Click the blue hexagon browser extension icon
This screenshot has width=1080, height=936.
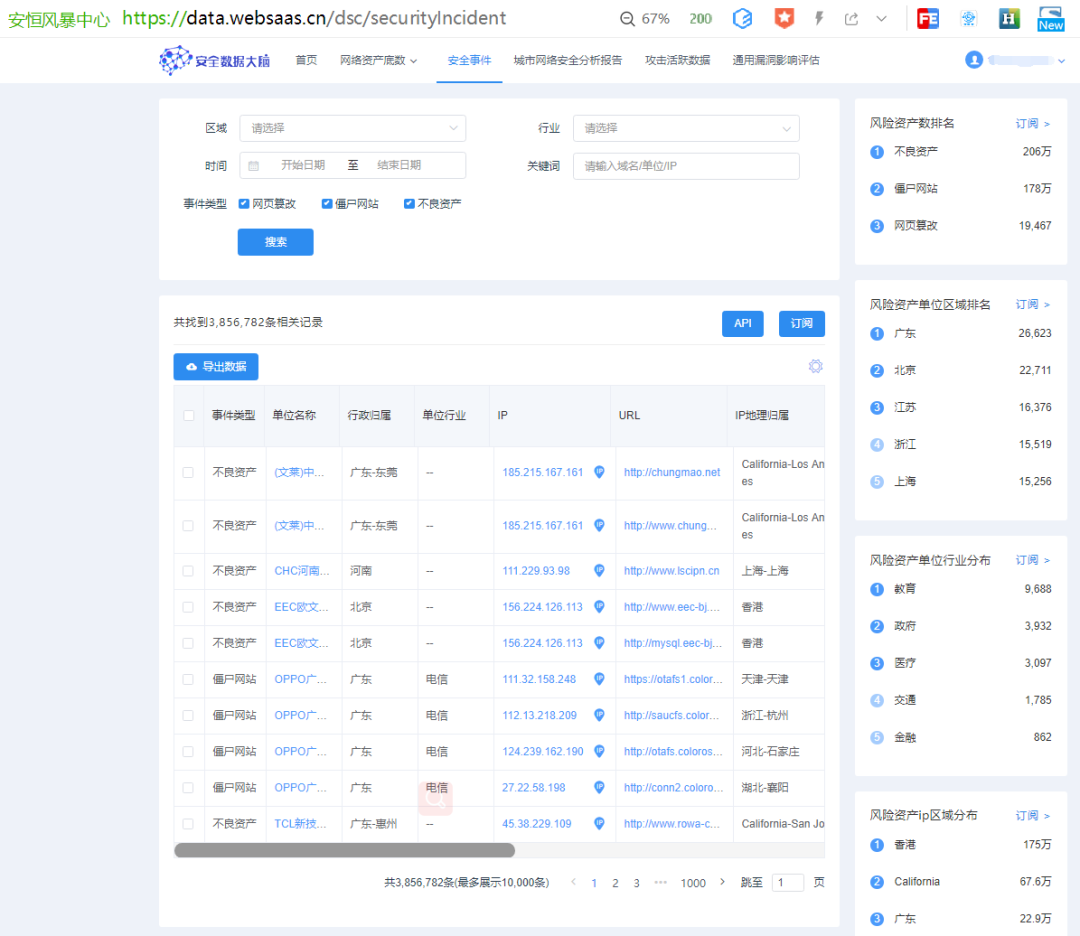(742, 19)
